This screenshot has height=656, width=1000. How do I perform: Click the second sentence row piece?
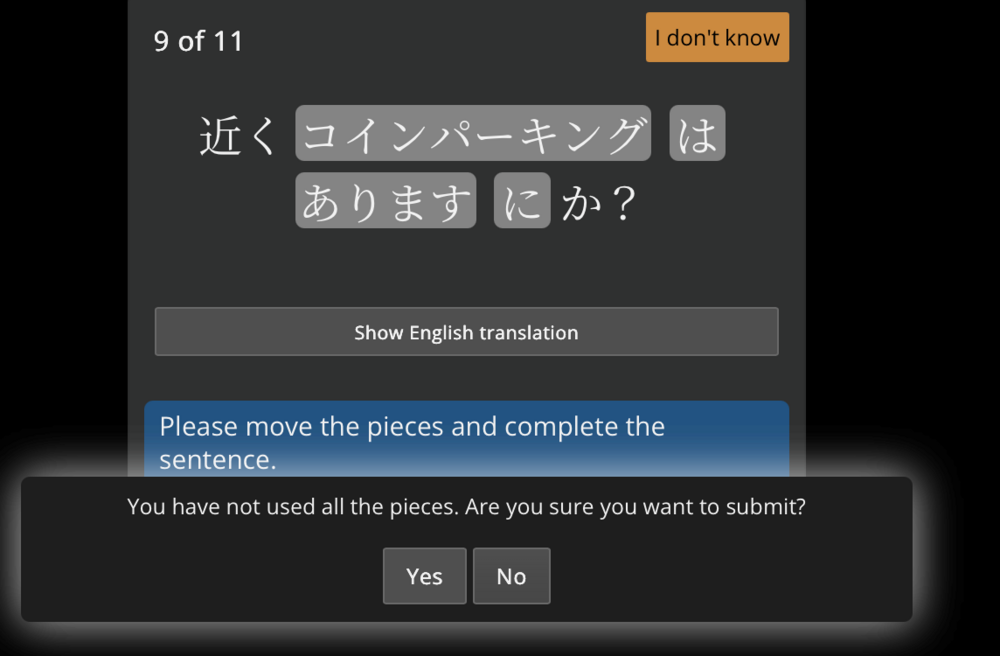697,133
